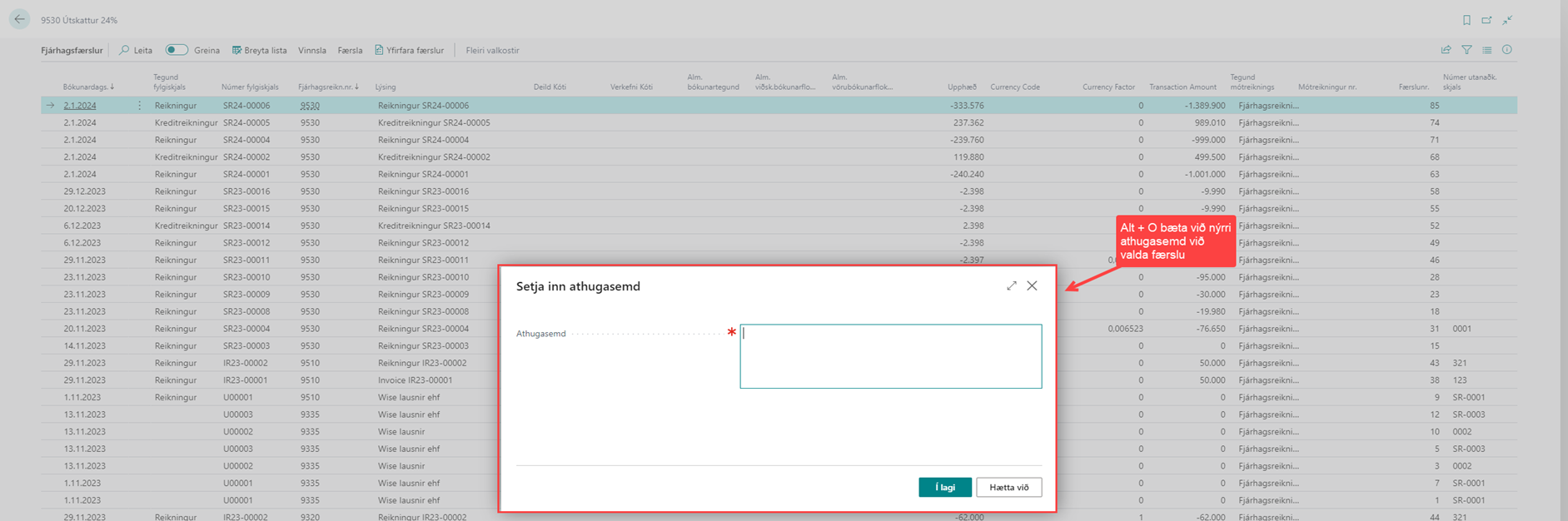Click the collapse page icon

[1507, 20]
